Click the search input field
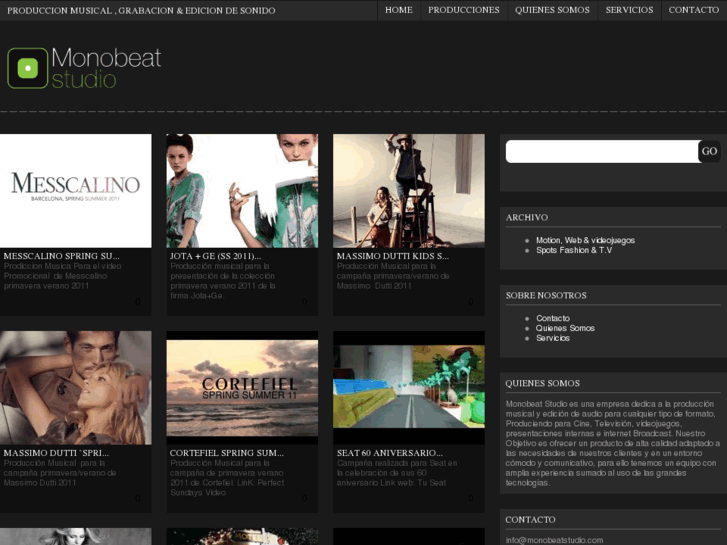 pos(602,151)
